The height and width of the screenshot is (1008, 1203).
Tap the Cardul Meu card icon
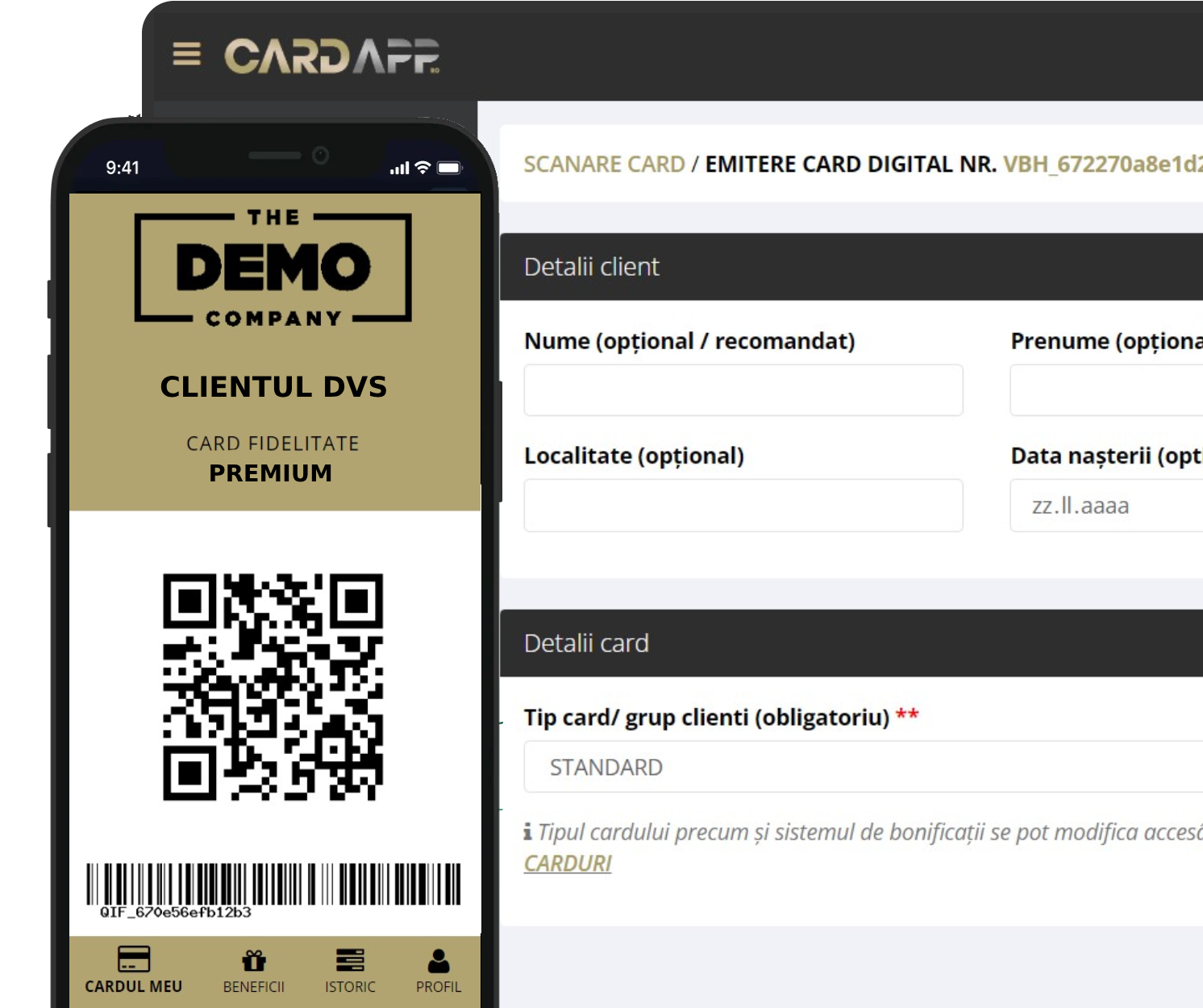134,960
